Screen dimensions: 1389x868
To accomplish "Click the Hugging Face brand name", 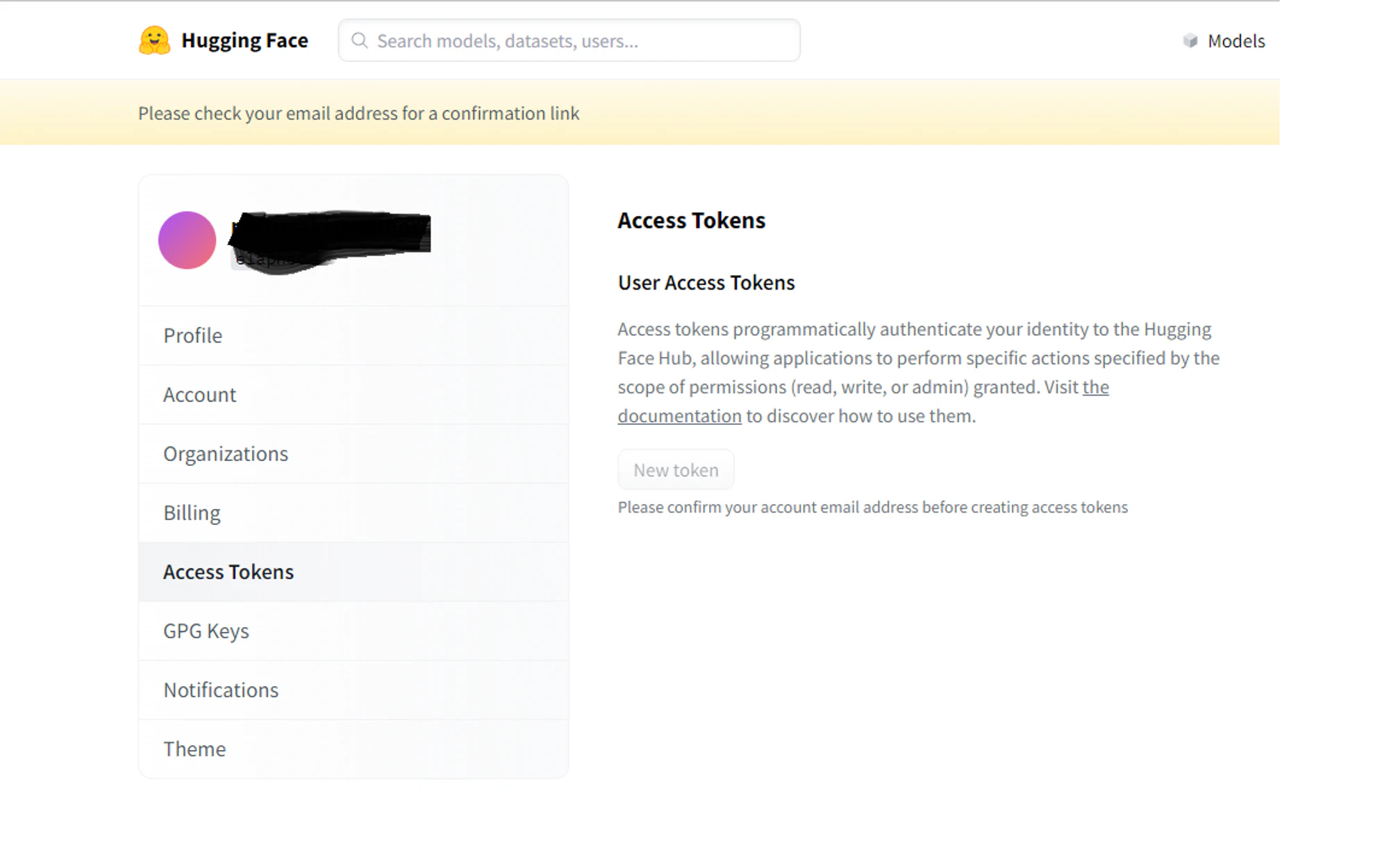I will pyautogui.click(x=244, y=40).
